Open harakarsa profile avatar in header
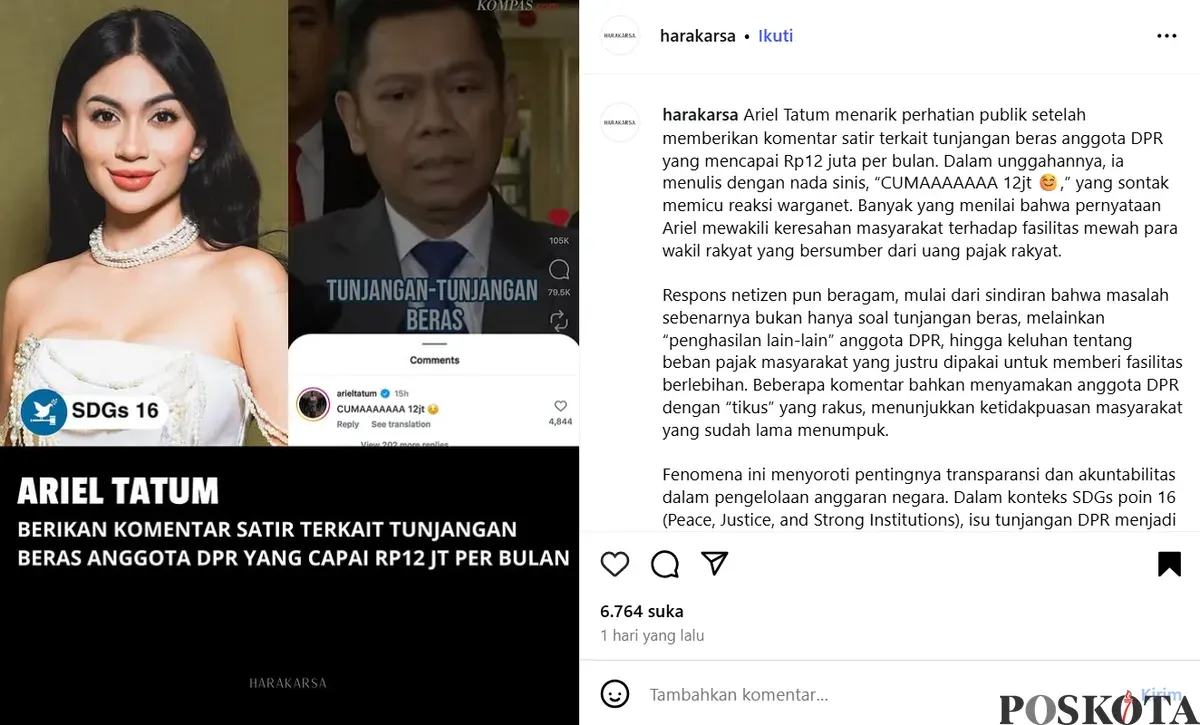Image resolution: width=1200 pixels, height=725 pixels. pos(620,36)
